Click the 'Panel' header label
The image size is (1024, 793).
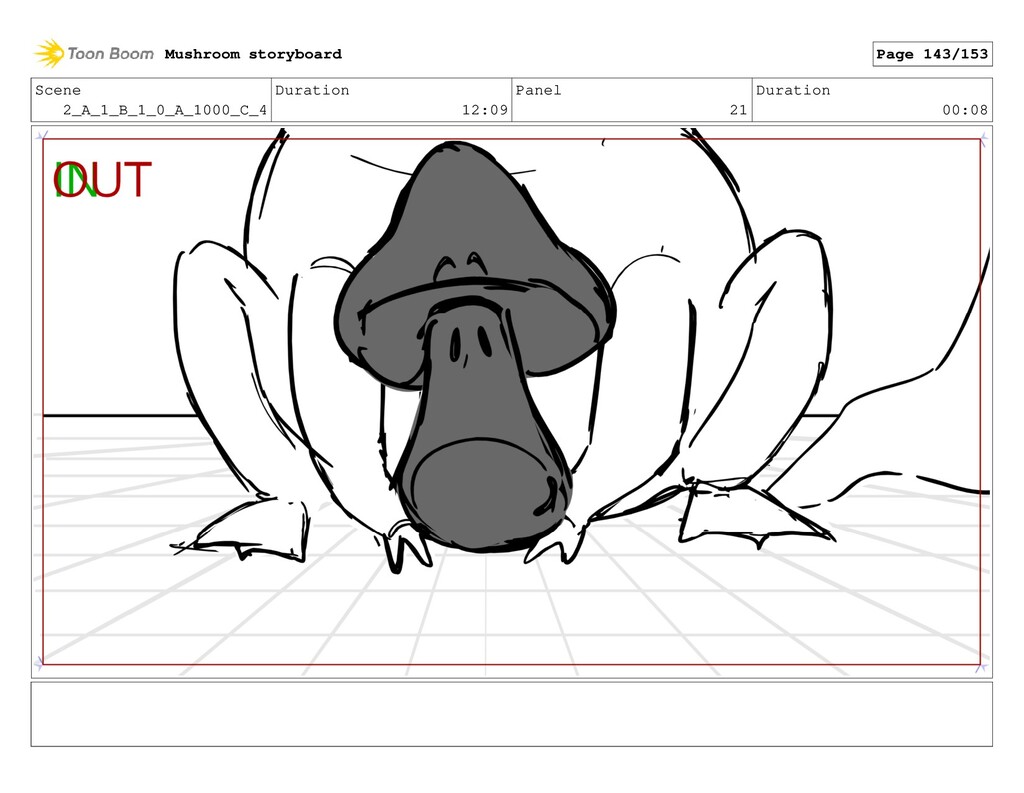[x=538, y=90]
